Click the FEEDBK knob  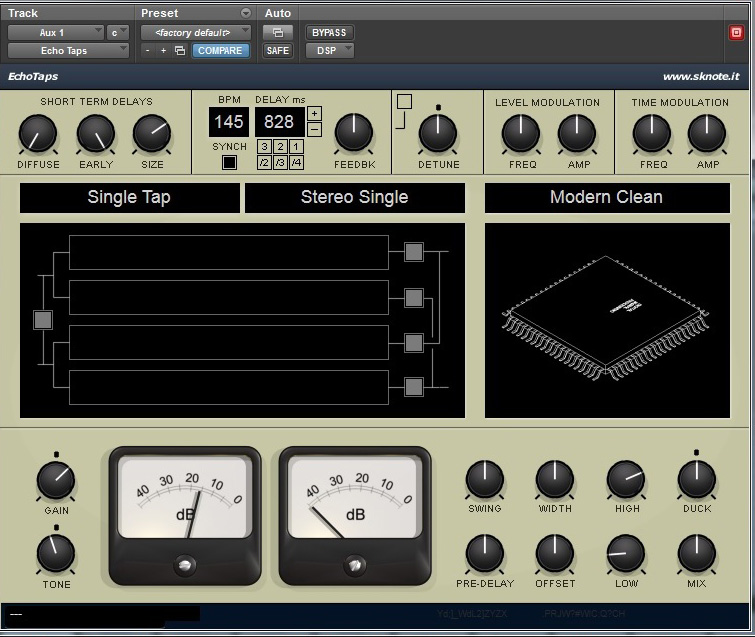[x=353, y=132]
